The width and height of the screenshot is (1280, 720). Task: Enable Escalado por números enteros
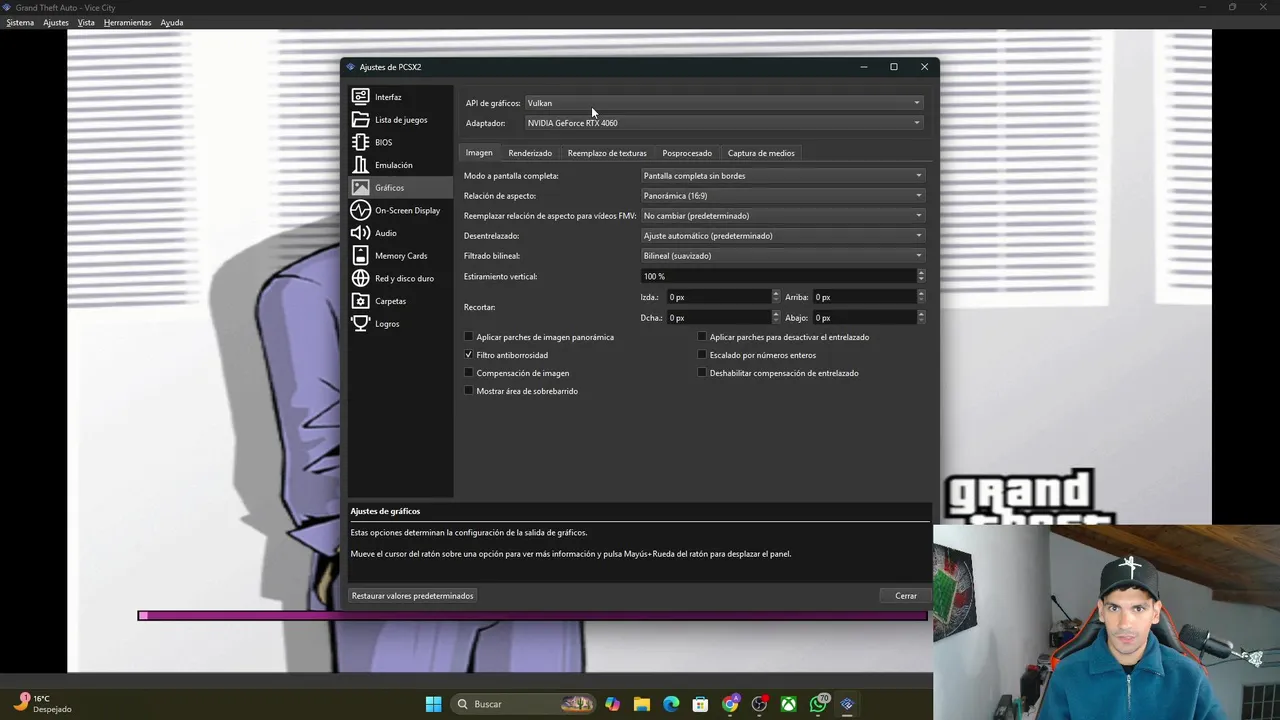pyautogui.click(x=702, y=355)
